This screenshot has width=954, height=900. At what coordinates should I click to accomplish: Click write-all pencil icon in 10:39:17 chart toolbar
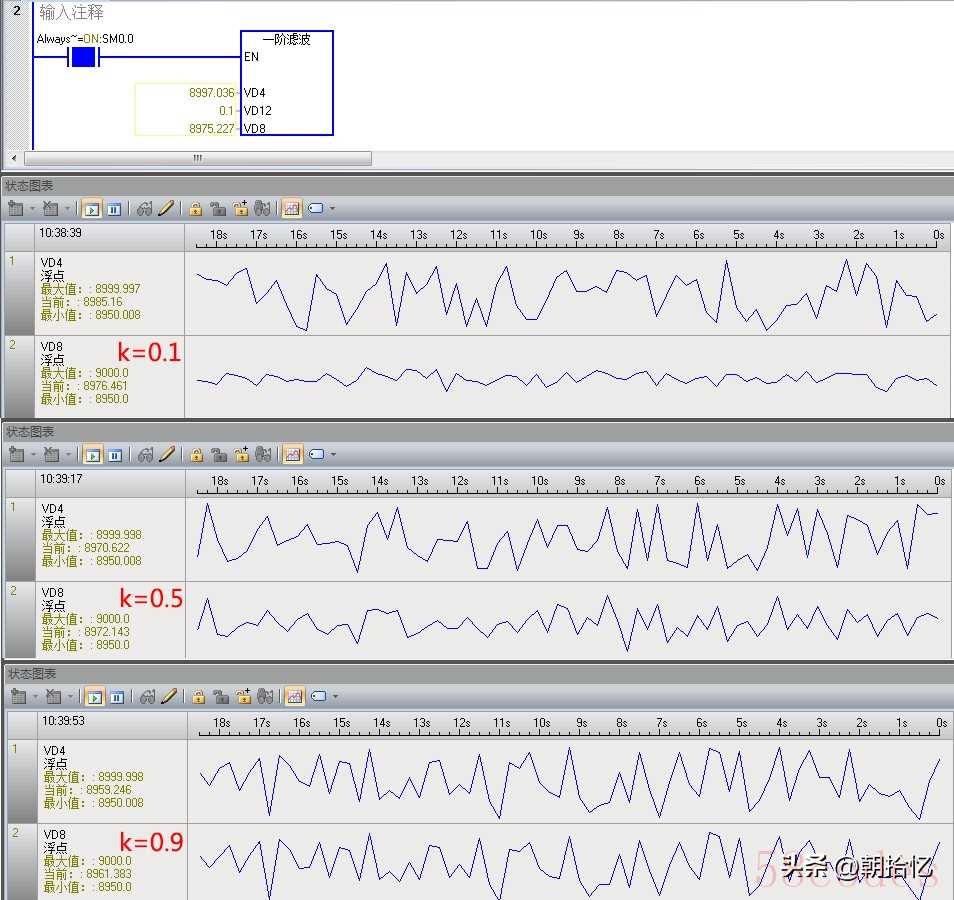[167, 455]
